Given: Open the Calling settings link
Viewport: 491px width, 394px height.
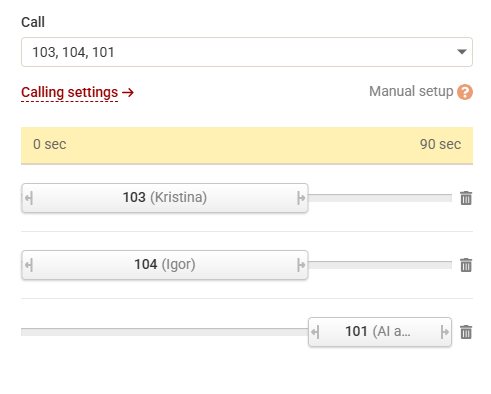Looking at the screenshot, I should [69, 92].
